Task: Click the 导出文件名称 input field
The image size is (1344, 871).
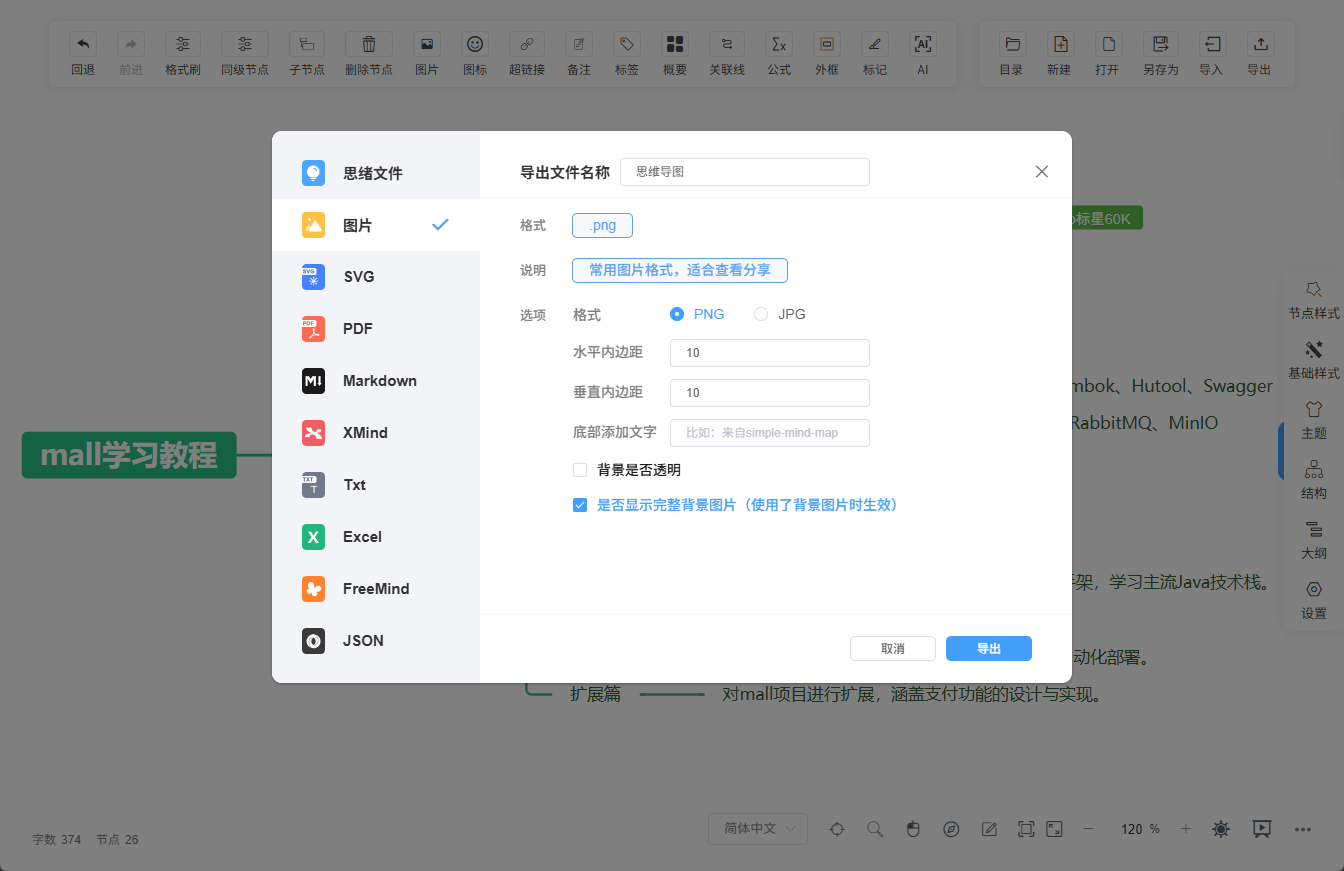Action: click(744, 172)
